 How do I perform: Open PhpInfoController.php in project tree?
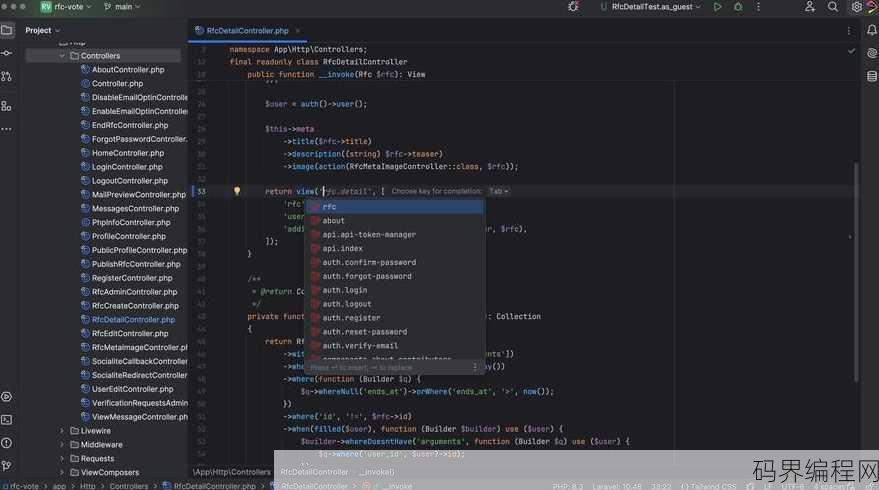(131, 223)
